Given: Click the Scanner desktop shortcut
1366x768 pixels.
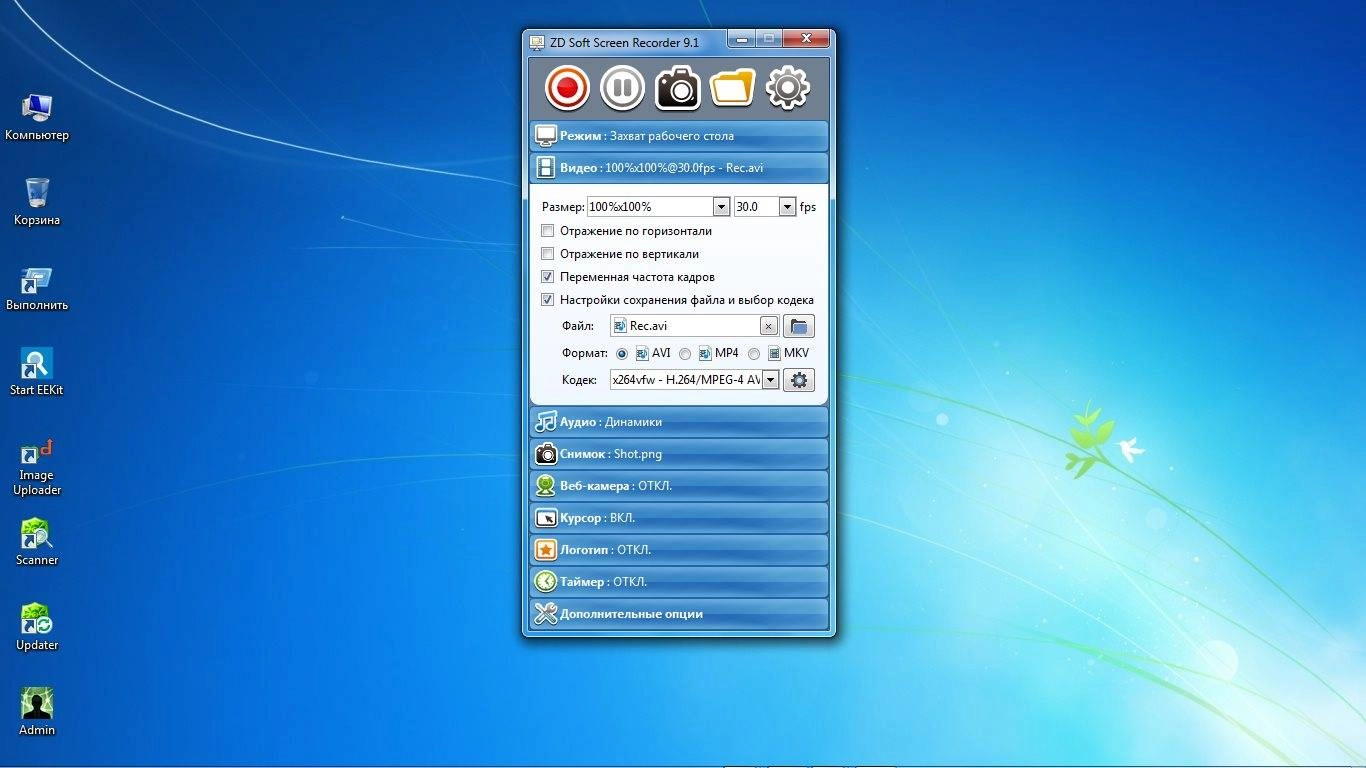Looking at the screenshot, I should pos(37,542).
